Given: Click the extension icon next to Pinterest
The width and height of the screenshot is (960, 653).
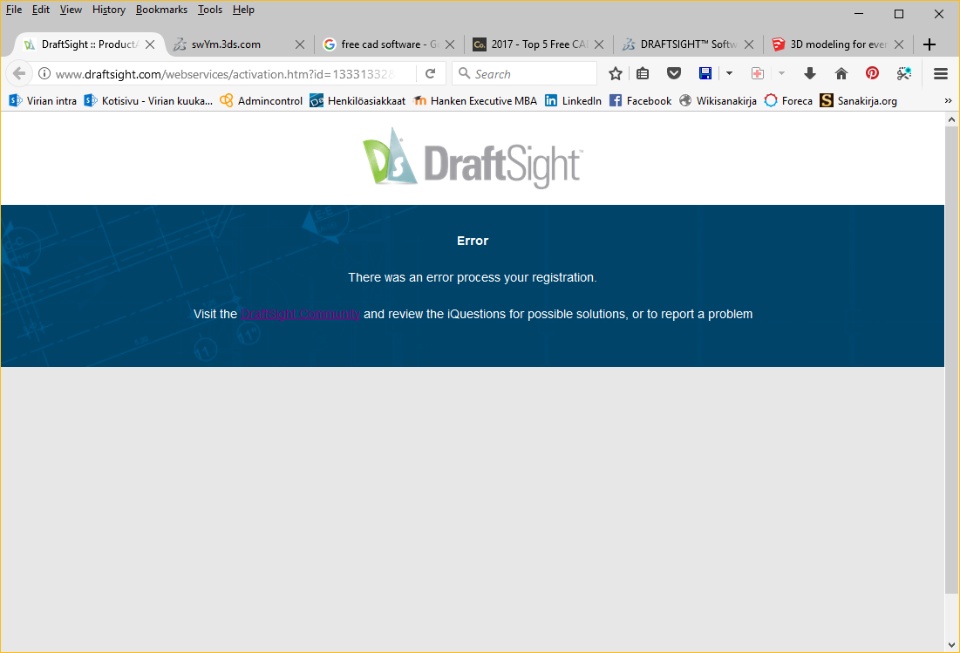Looking at the screenshot, I should 904,73.
